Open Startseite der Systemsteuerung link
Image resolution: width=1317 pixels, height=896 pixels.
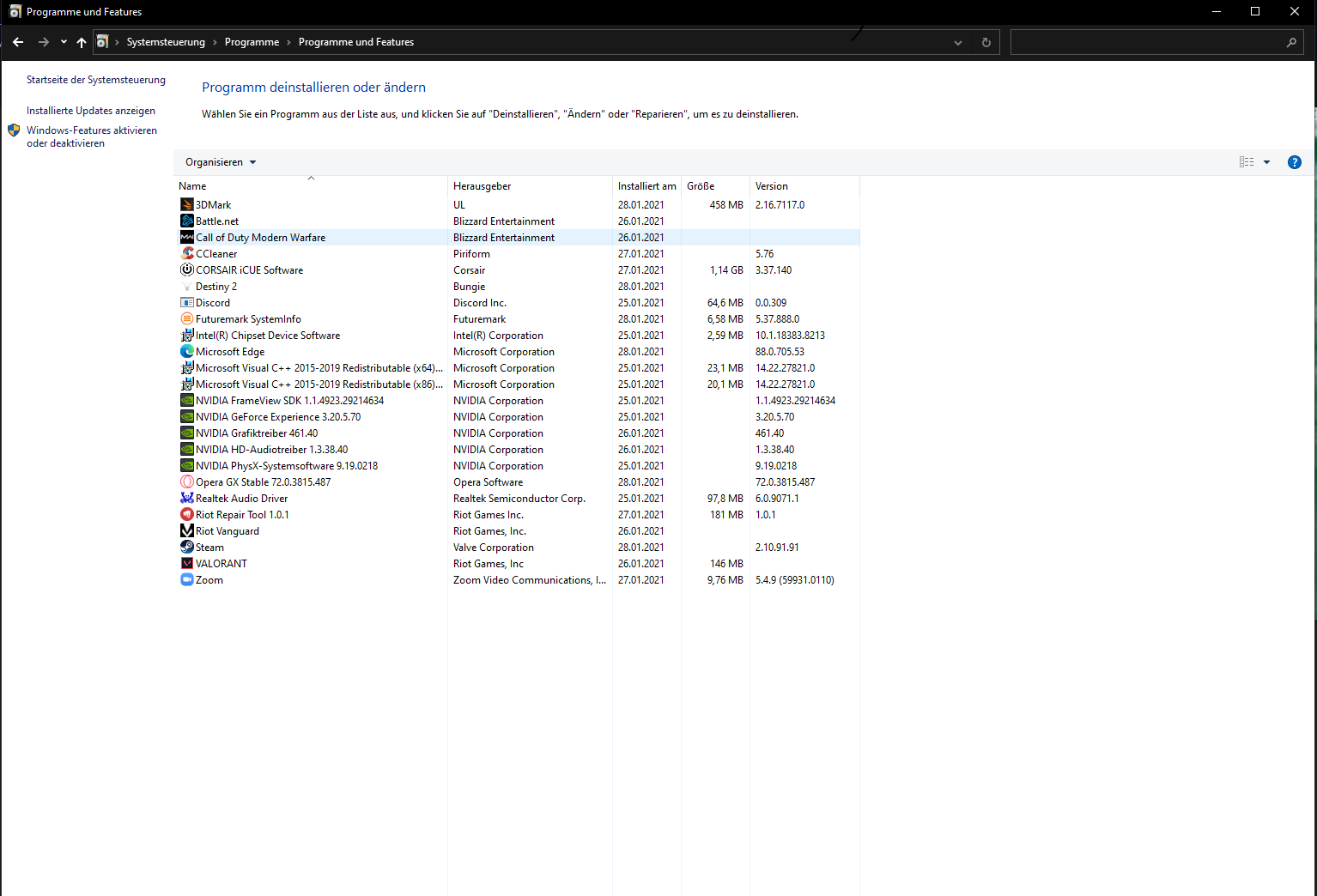click(96, 80)
